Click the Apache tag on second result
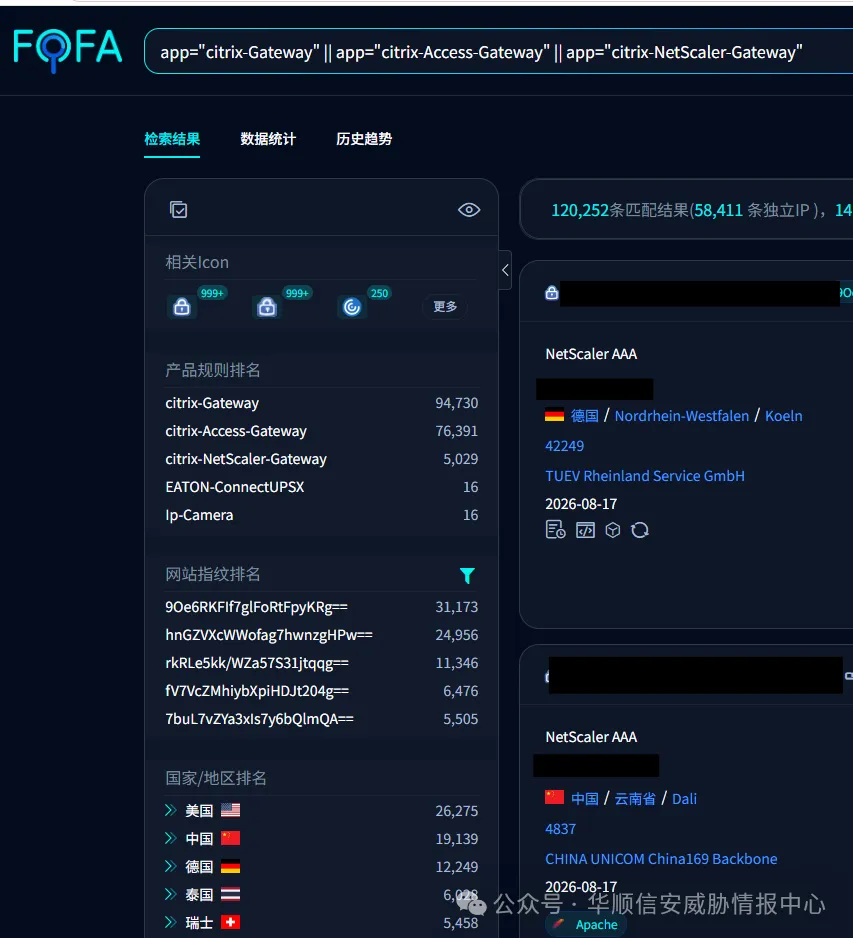Viewport: 853px width, 938px height. [x=586, y=925]
